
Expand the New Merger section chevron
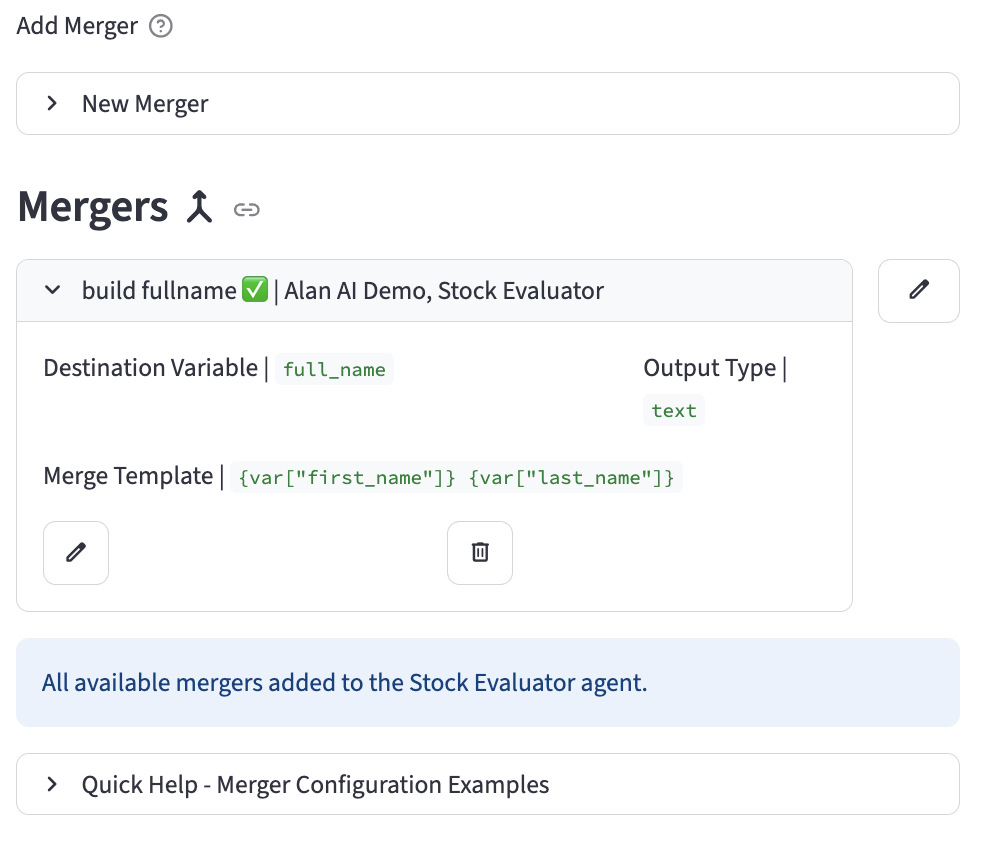pos(52,103)
